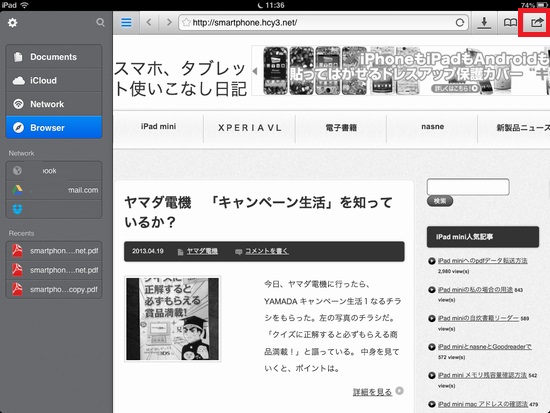Toggle the sidebar with hamburger menu icon

pos(126,22)
